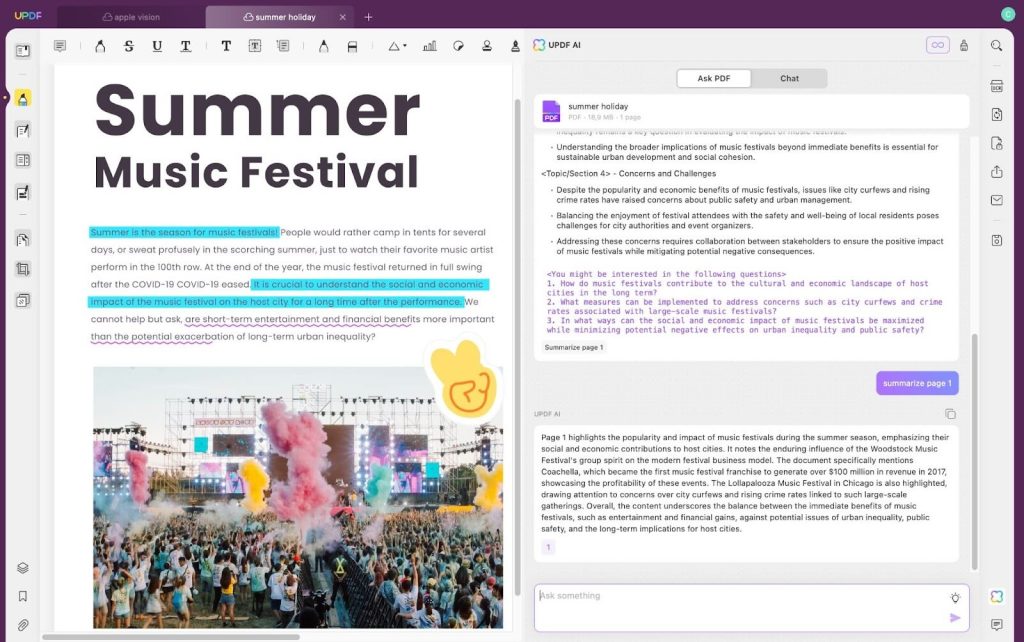1024x642 pixels.
Task: Select the highlighter tool in the toolbar
Action: (x=100, y=46)
